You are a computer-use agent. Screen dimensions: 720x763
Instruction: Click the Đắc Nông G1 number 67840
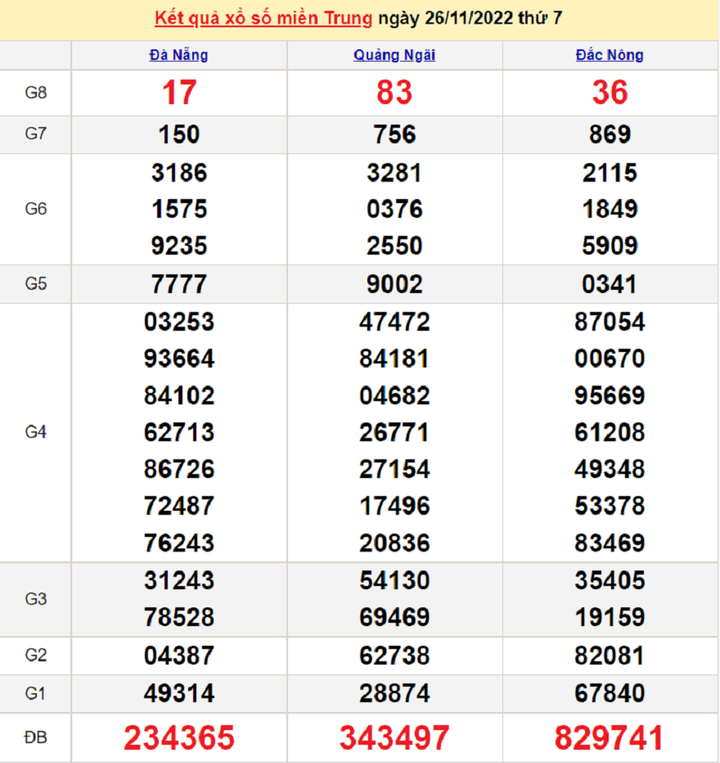609,693
